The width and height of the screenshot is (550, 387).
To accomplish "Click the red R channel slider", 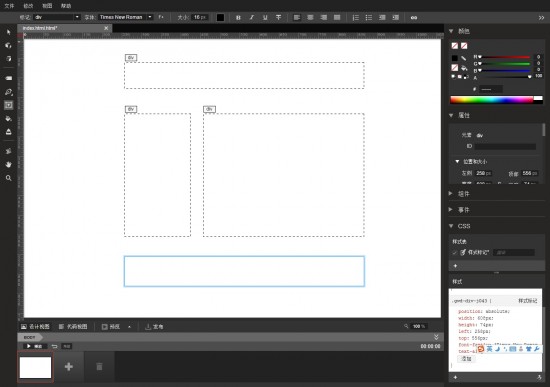I will [504, 57].
